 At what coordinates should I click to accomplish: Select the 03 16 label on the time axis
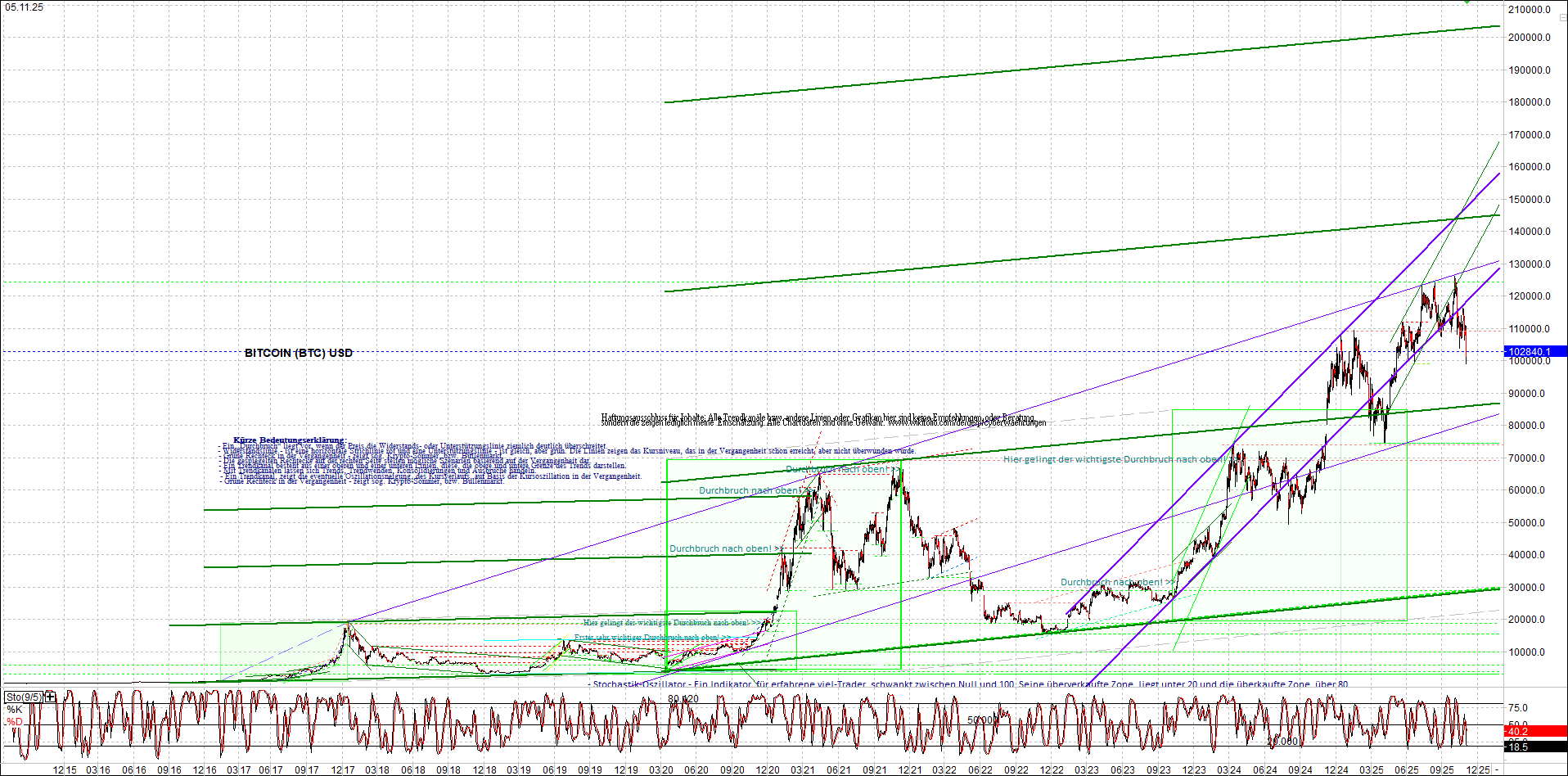click(97, 770)
